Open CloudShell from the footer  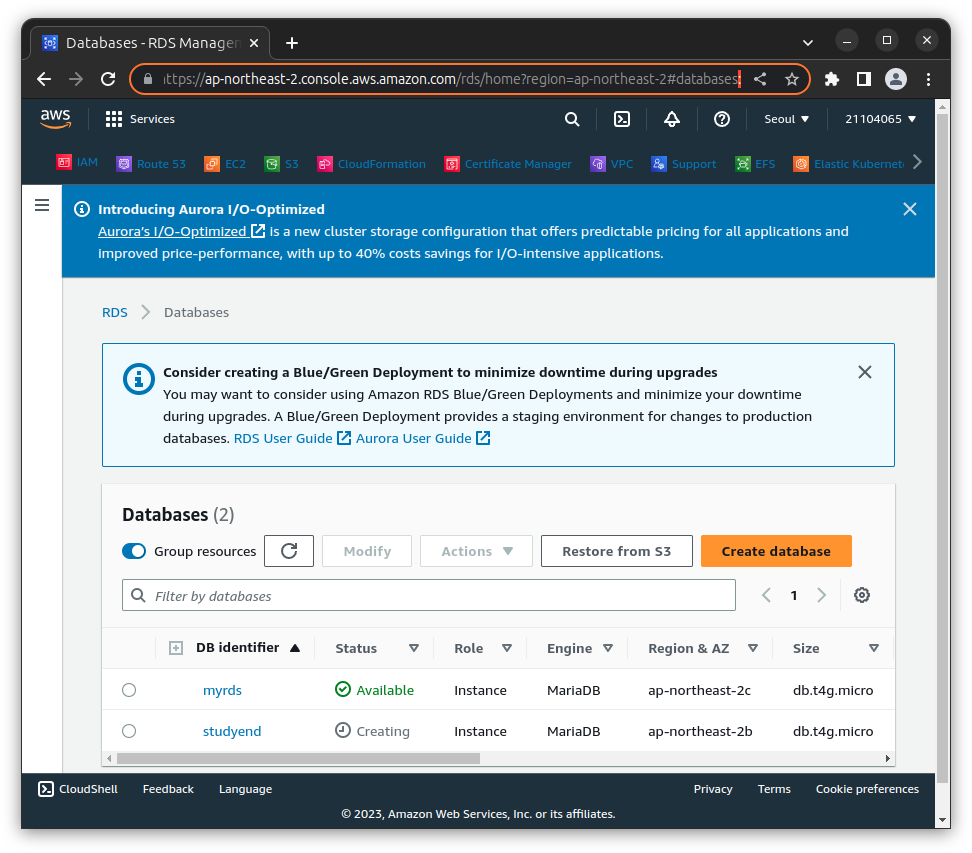pyautogui.click(x=78, y=789)
